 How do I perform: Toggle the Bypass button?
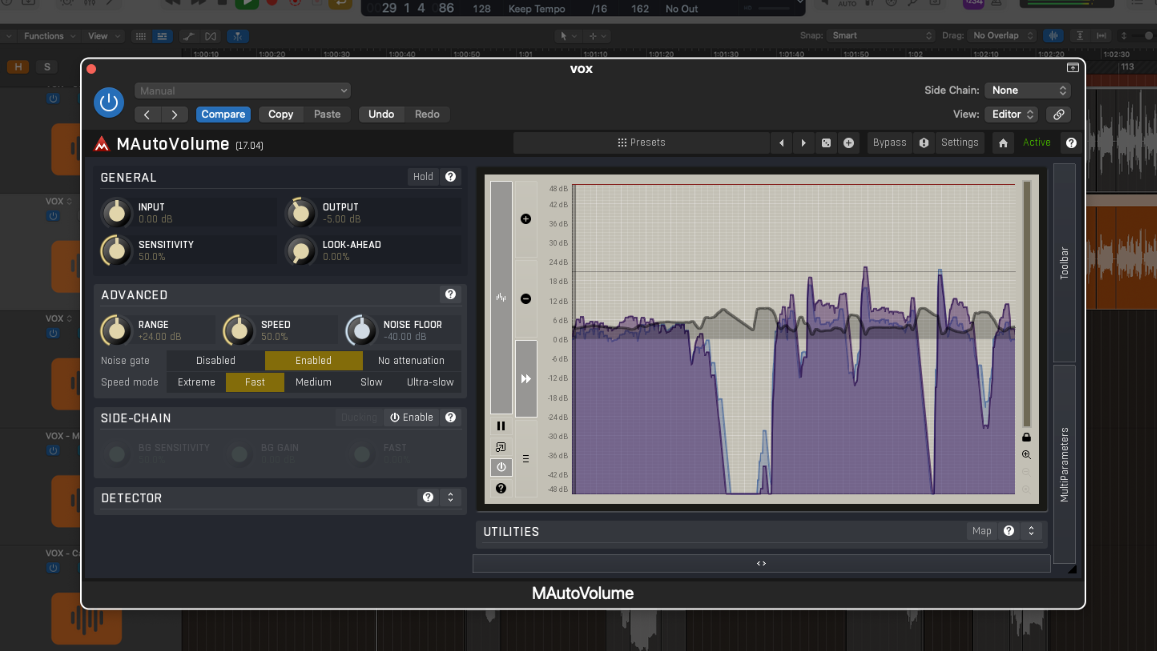click(x=889, y=142)
